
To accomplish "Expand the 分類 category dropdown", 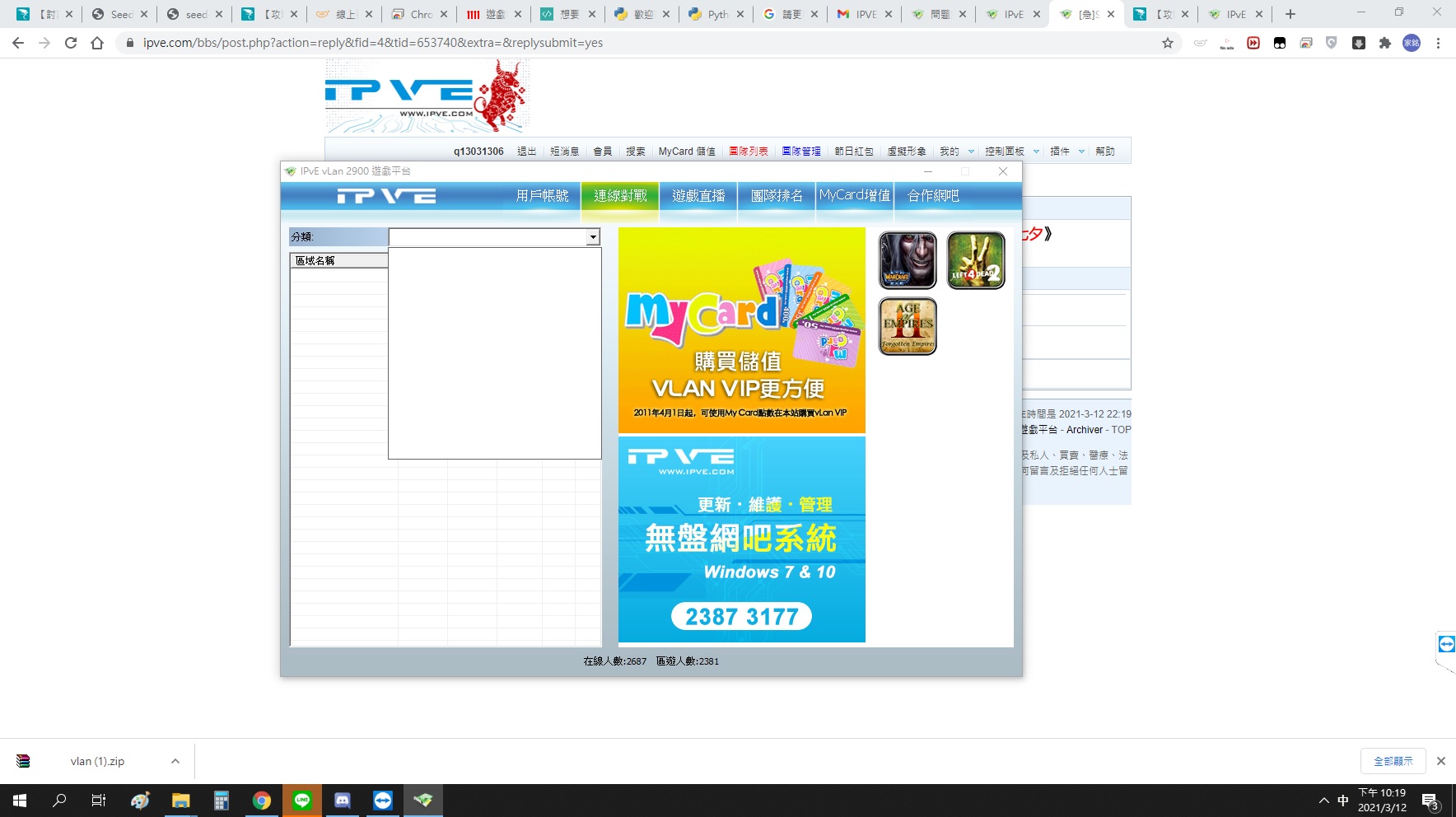I will [592, 237].
